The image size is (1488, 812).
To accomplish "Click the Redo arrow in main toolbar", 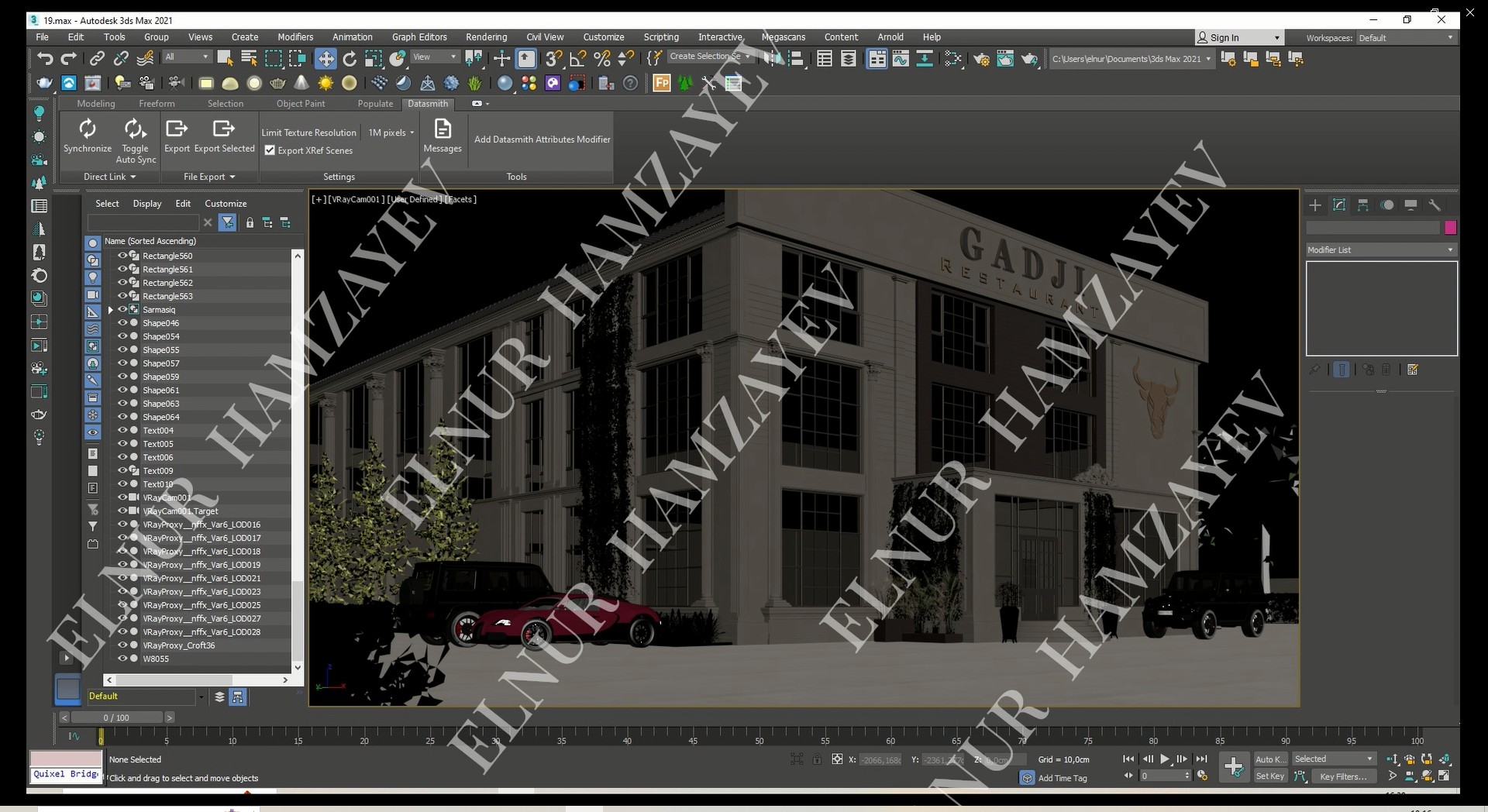I will tap(69, 58).
